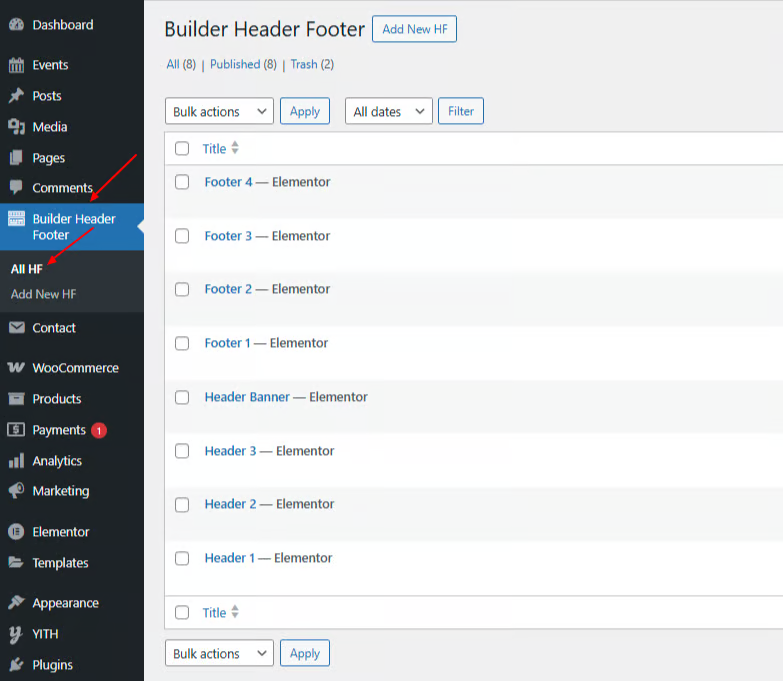The image size is (783, 681).
Task: Click the Posts pushpin icon
Action: [16, 96]
